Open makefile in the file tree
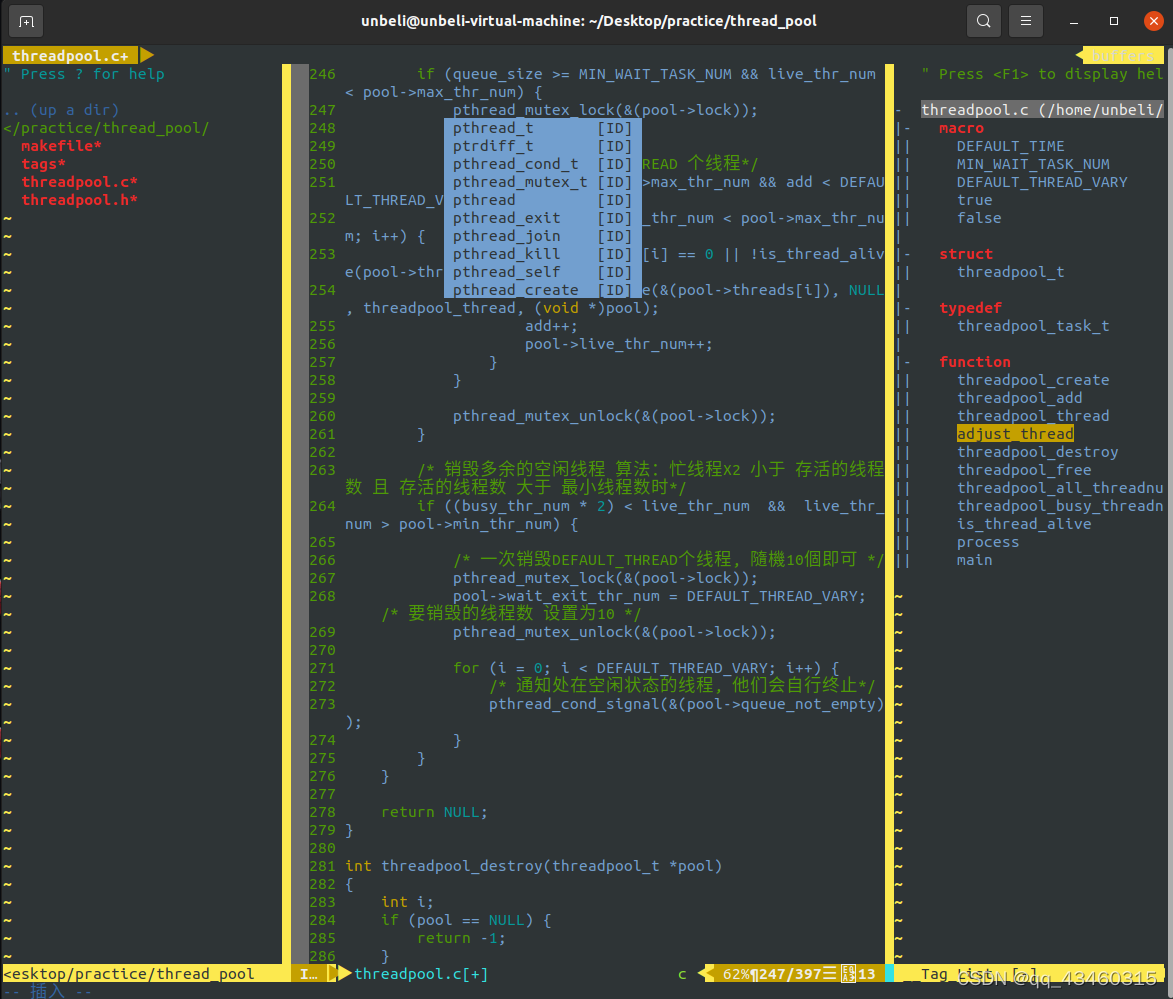 (61, 146)
